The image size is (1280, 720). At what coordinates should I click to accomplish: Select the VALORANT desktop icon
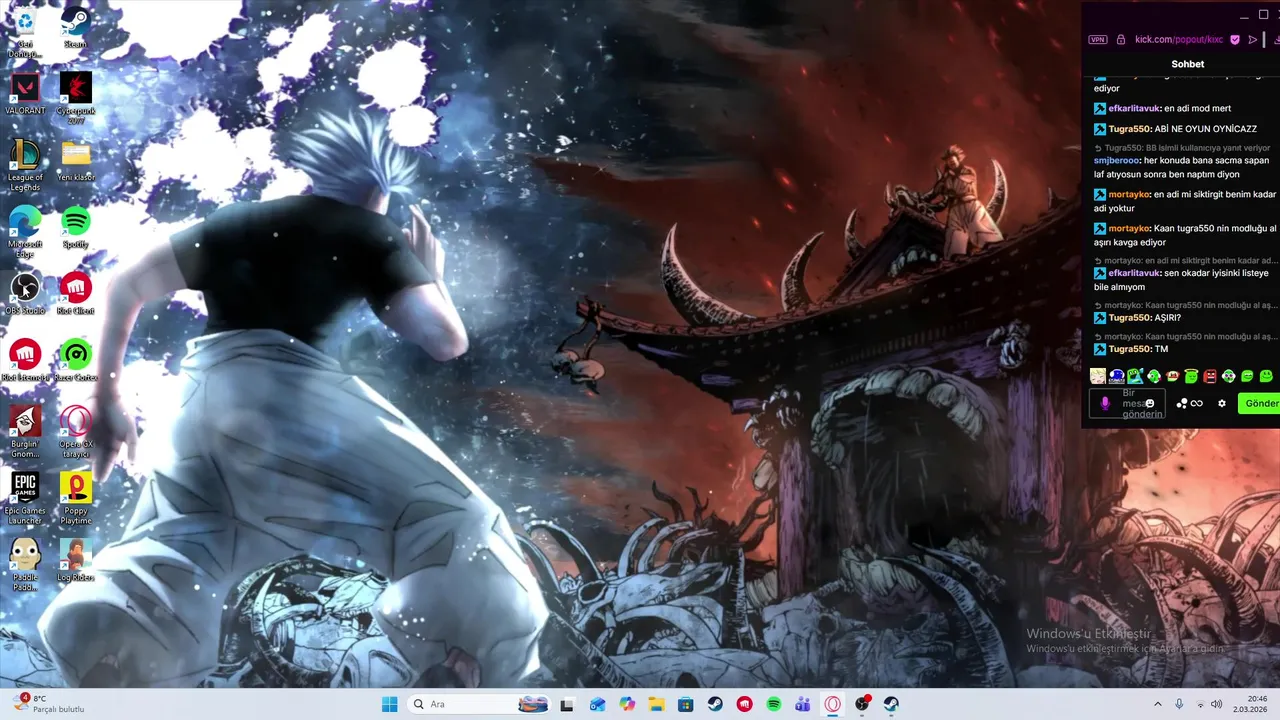(24, 94)
